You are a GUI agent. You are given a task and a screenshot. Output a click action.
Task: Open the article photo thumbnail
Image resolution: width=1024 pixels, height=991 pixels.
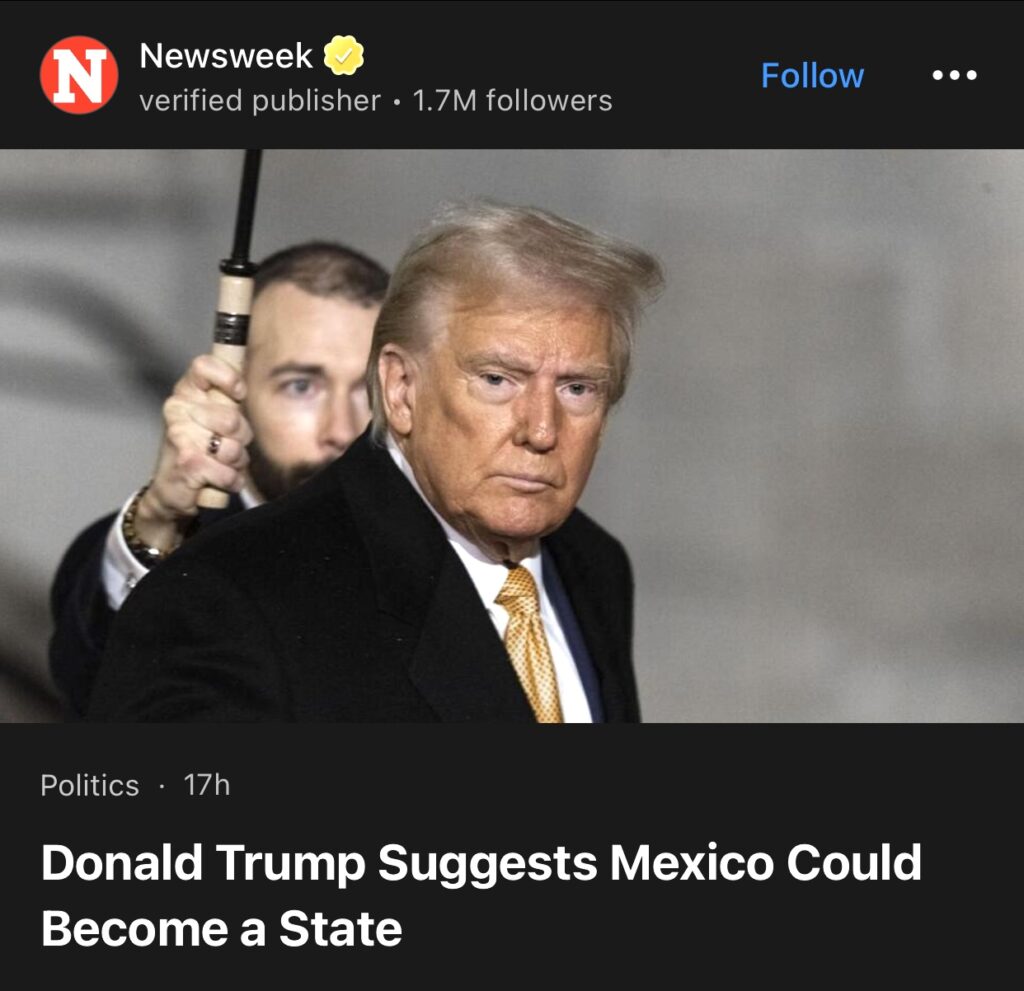pyautogui.click(x=512, y=436)
